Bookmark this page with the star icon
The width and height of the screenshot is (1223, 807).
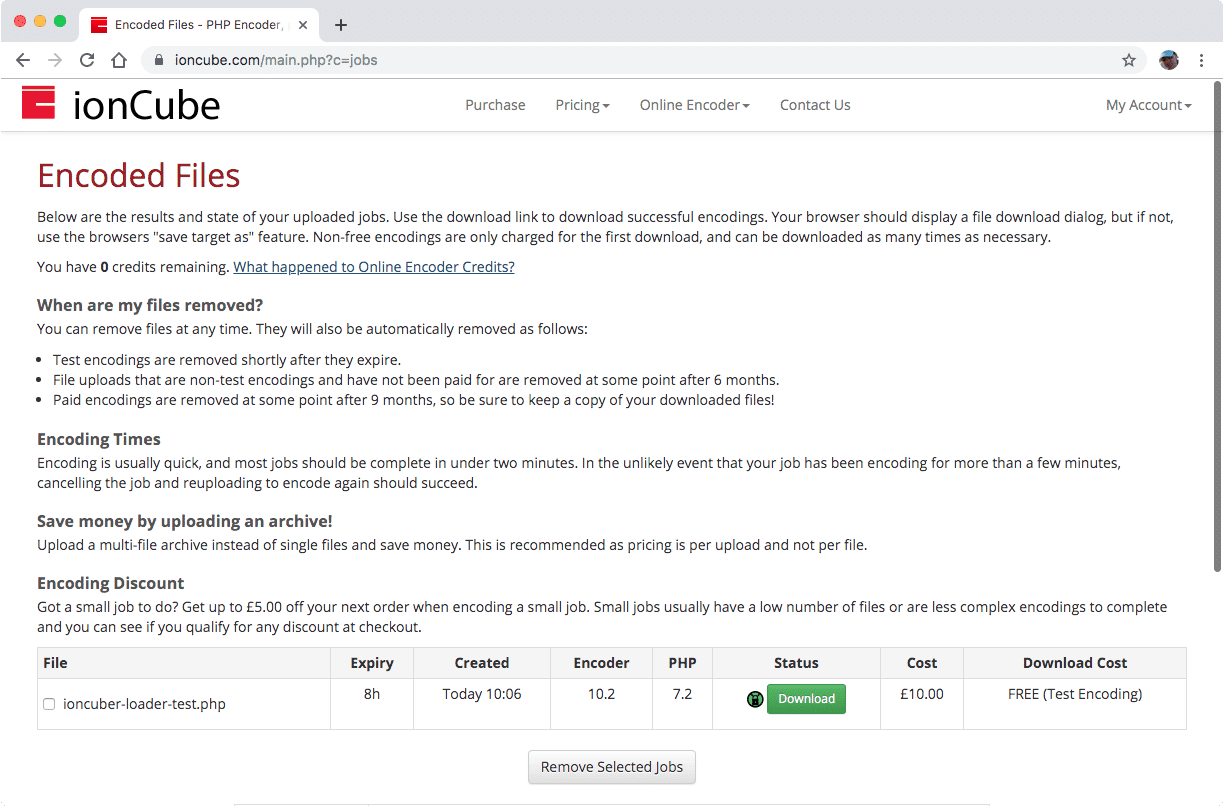tap(1129, 60)
